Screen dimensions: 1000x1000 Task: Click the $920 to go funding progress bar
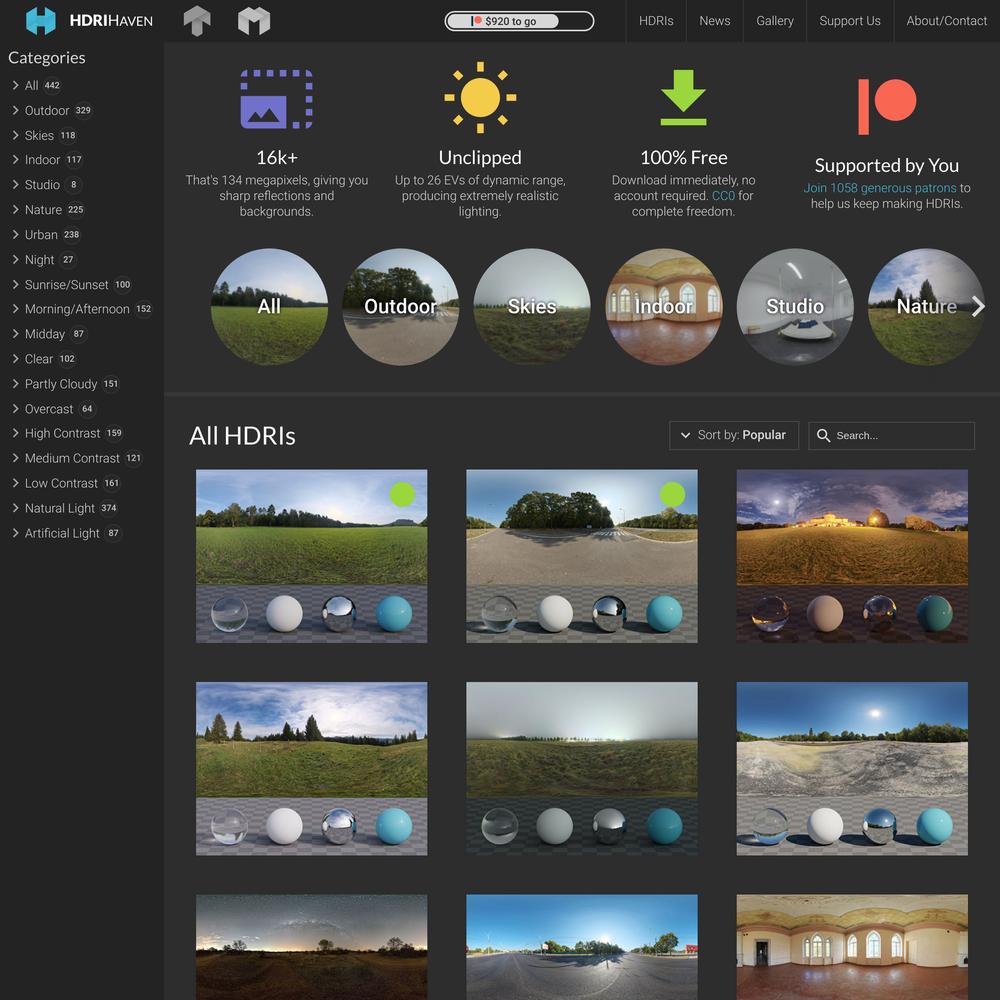[x=519, y=21]
